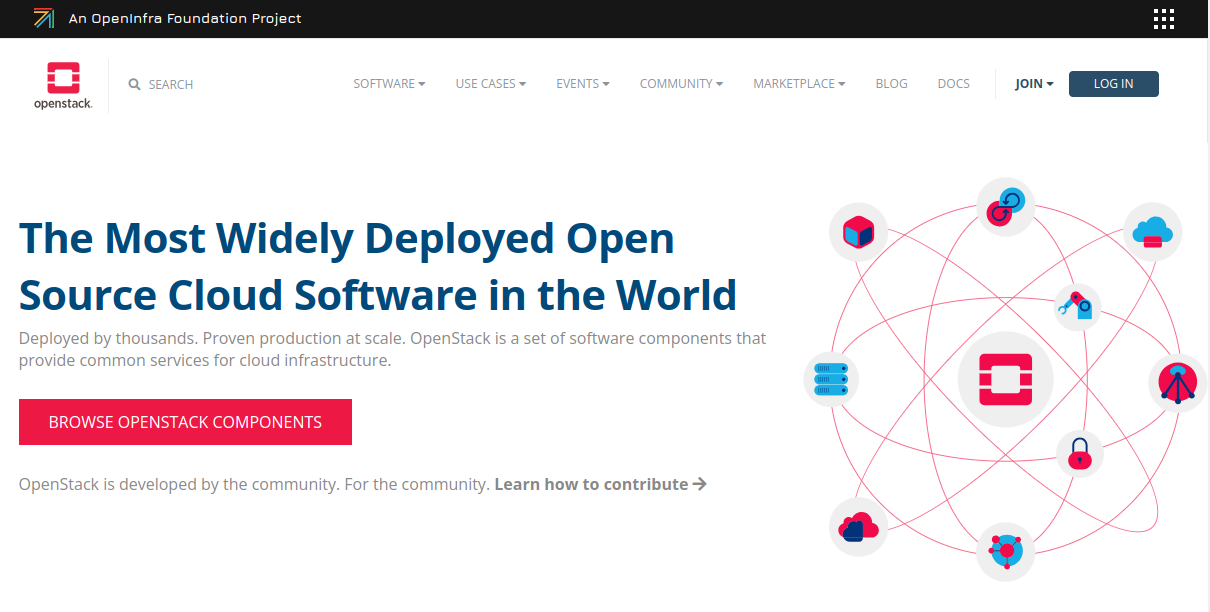
Task: Open the Use Cases dropdown
Action: [x=491, y=84]
